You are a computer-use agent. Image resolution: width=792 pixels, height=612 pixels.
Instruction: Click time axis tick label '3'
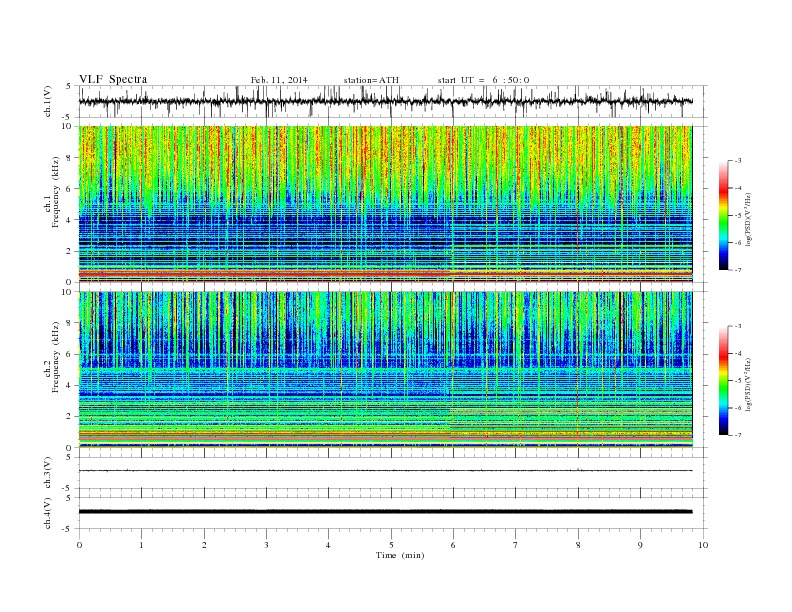tap(266, 545)
